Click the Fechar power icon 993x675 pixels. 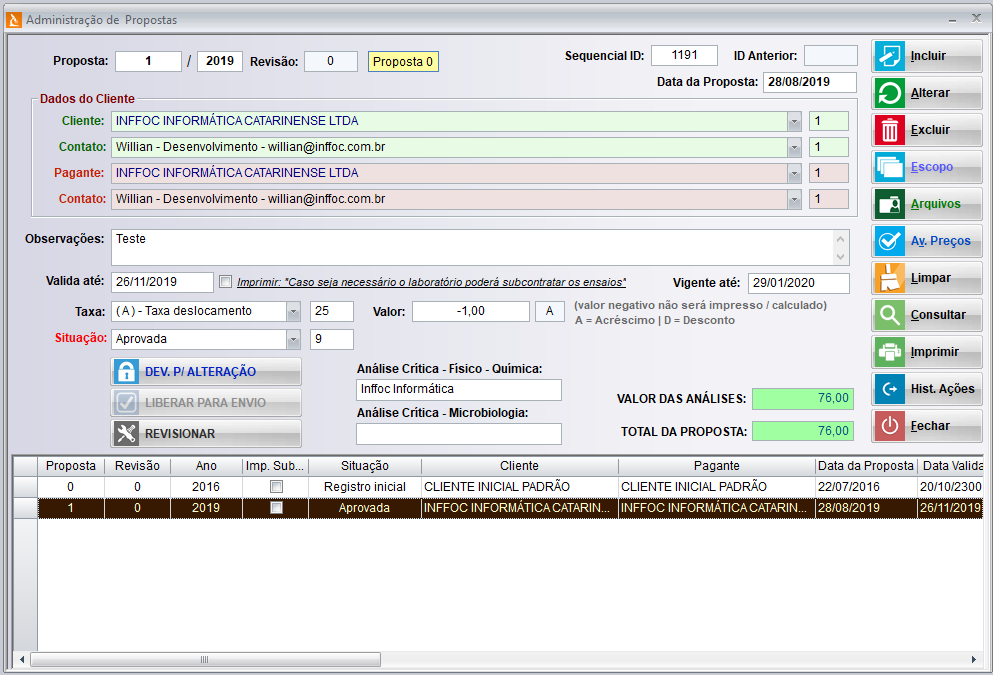889,426
